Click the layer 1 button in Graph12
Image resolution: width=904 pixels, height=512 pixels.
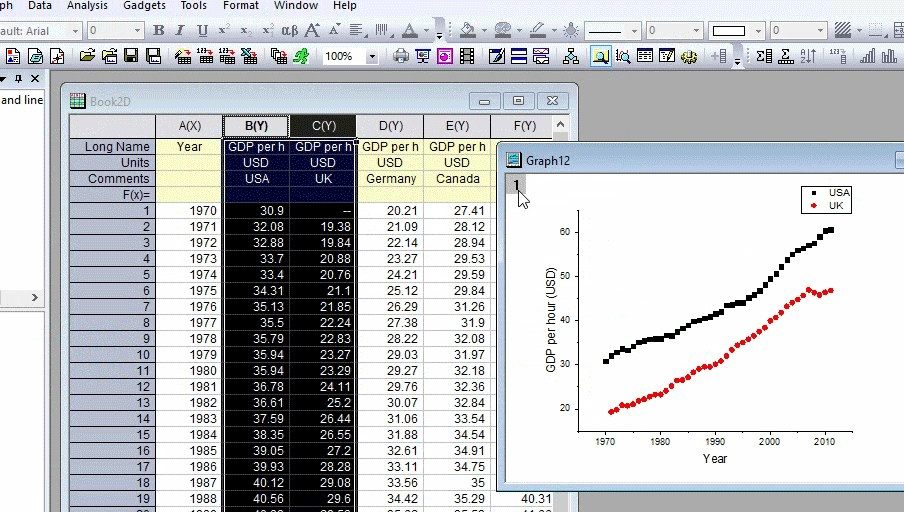click(x=516, y=185)
